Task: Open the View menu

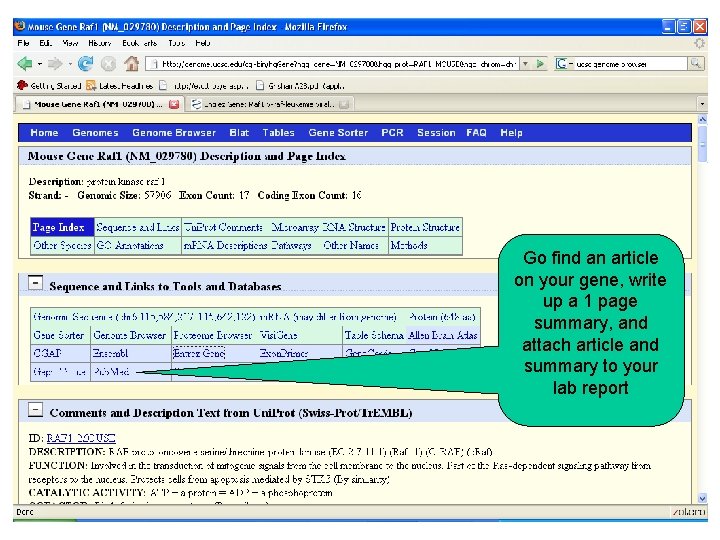Action: pyautogui.click(x=70, y=43)
